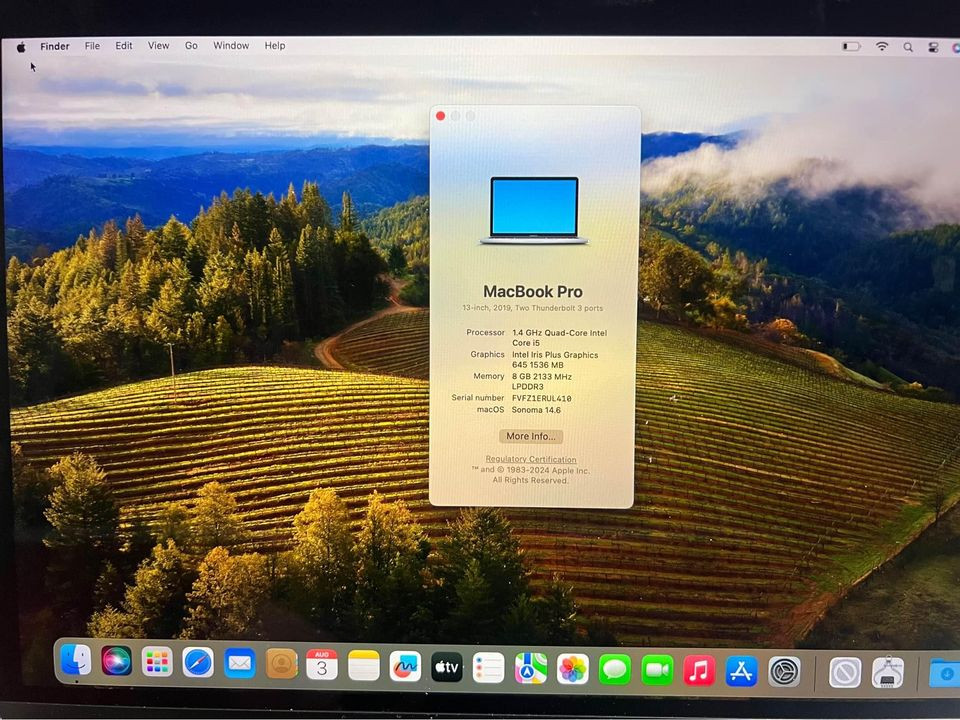Screen dimensions: 960x720
Task: Open the Maps app in dock
Action: coord(531,668)
